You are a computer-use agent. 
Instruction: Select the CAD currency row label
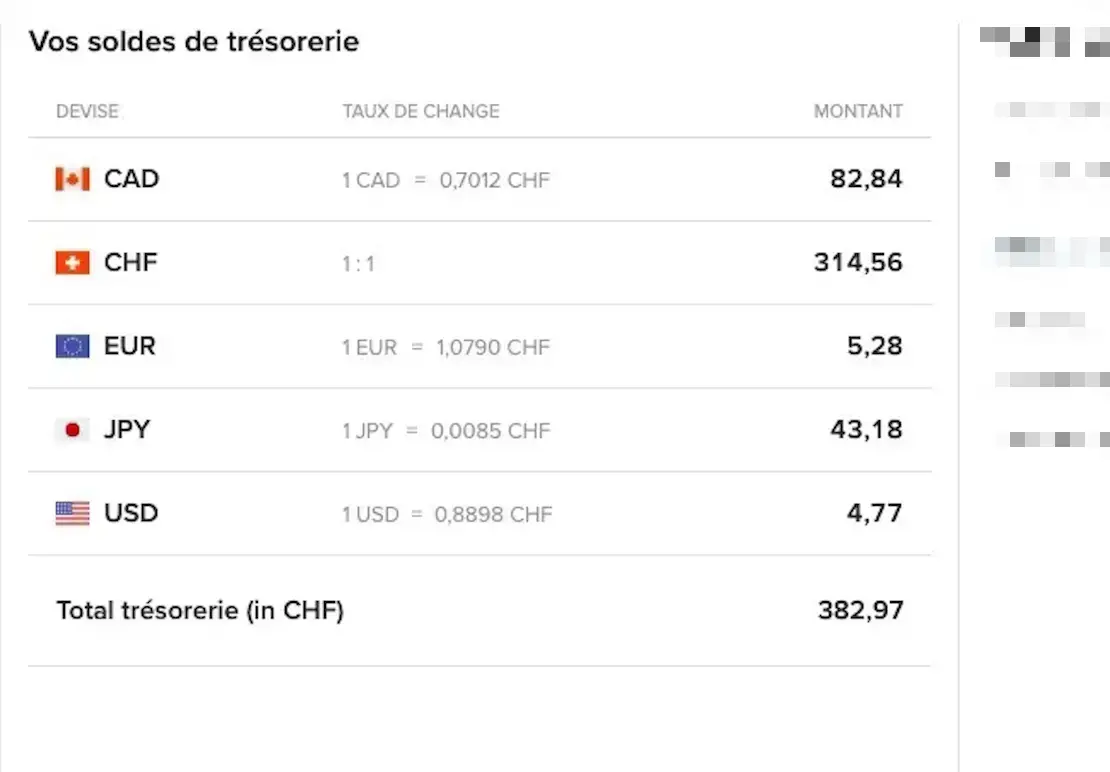point(131,179)
